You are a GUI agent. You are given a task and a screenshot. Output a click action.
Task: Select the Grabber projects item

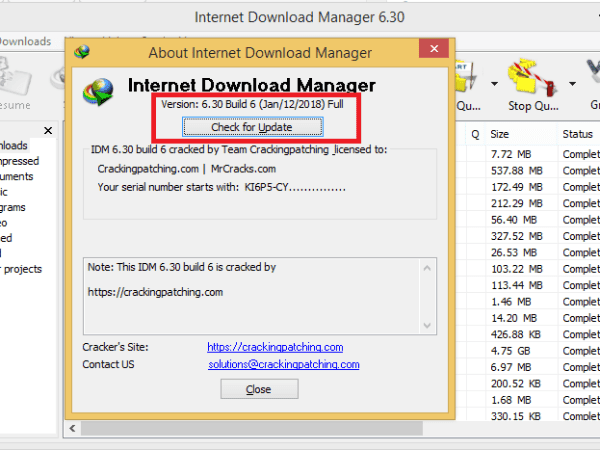click(21, 269)
